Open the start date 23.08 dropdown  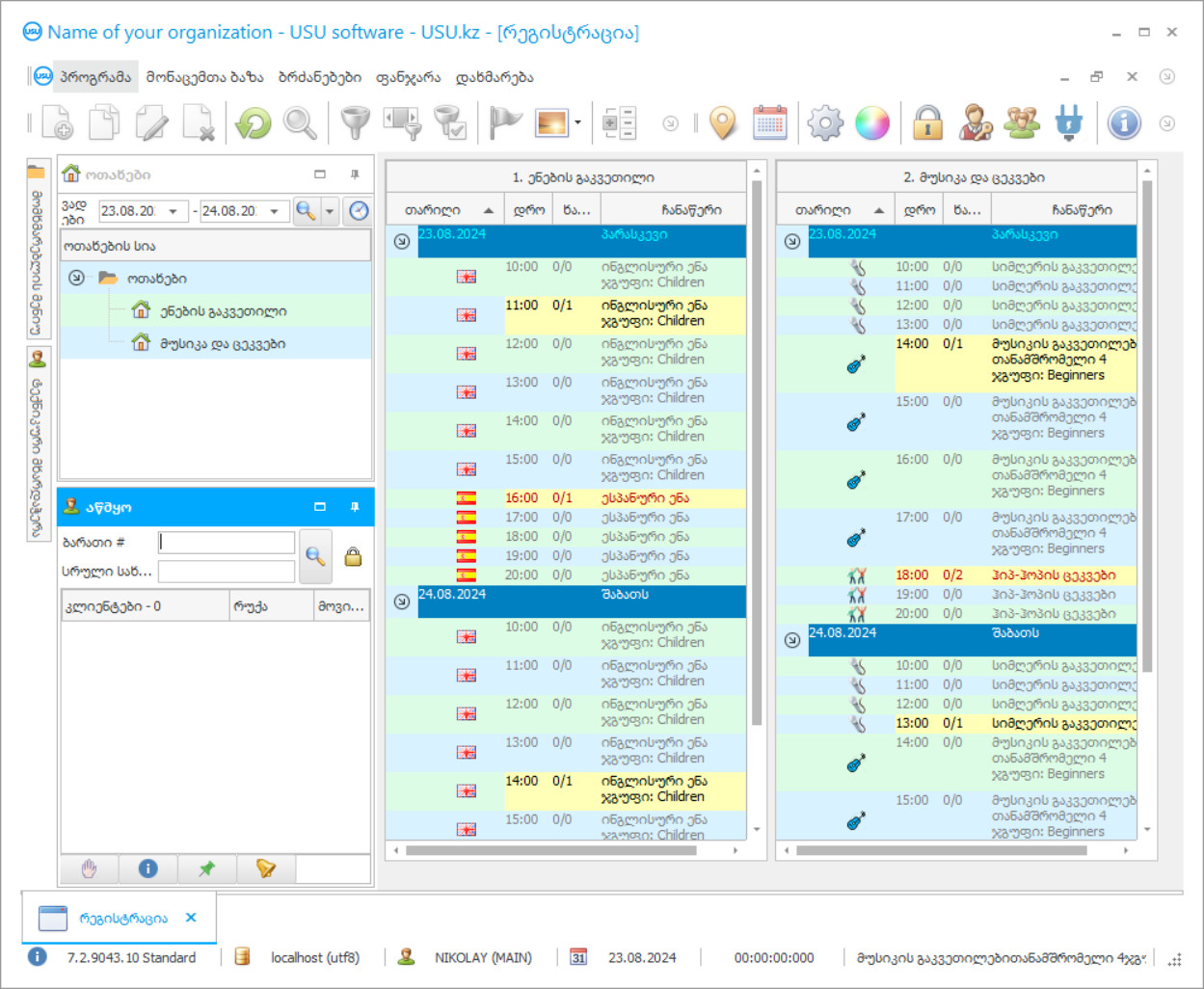pyautogui.click(x=174, y=211)
